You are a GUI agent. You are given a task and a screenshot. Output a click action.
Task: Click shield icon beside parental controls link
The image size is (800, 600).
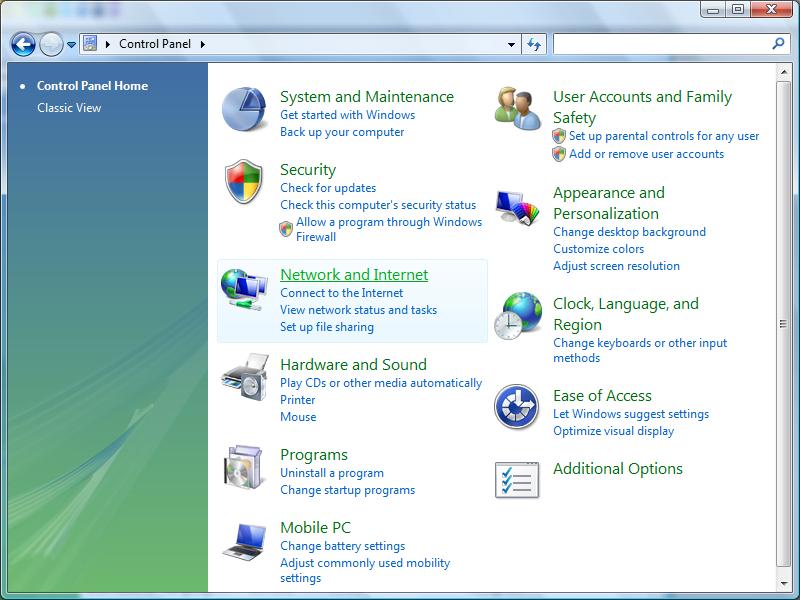(x=559, y=136)
